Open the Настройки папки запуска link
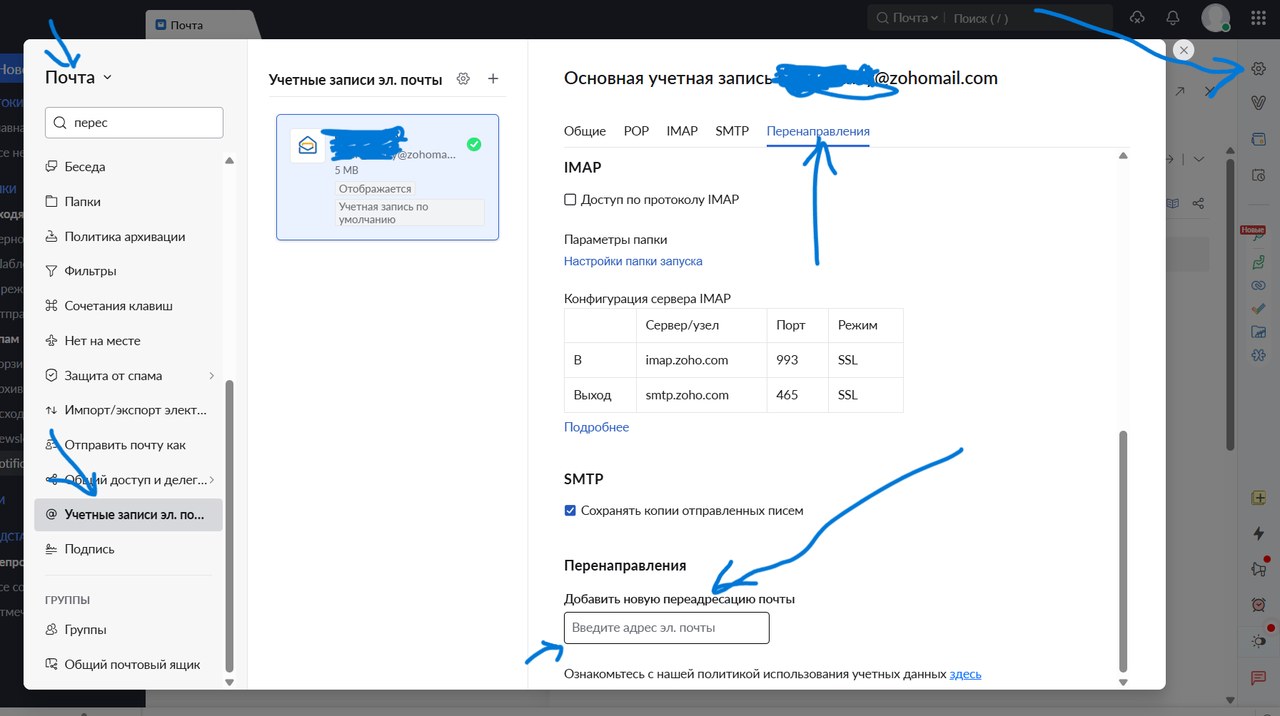This screenshot has width=1280, height=716. [x=632, y=260]
